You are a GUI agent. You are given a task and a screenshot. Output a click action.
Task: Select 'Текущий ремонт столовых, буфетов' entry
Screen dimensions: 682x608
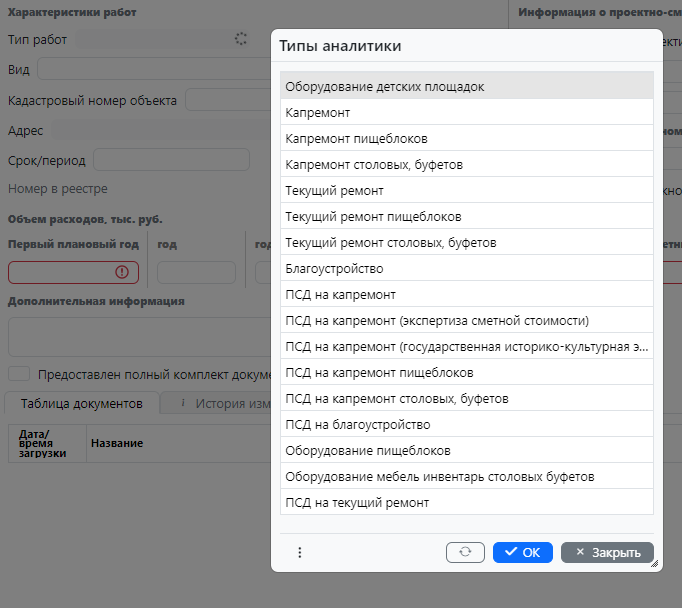point(466,243)
